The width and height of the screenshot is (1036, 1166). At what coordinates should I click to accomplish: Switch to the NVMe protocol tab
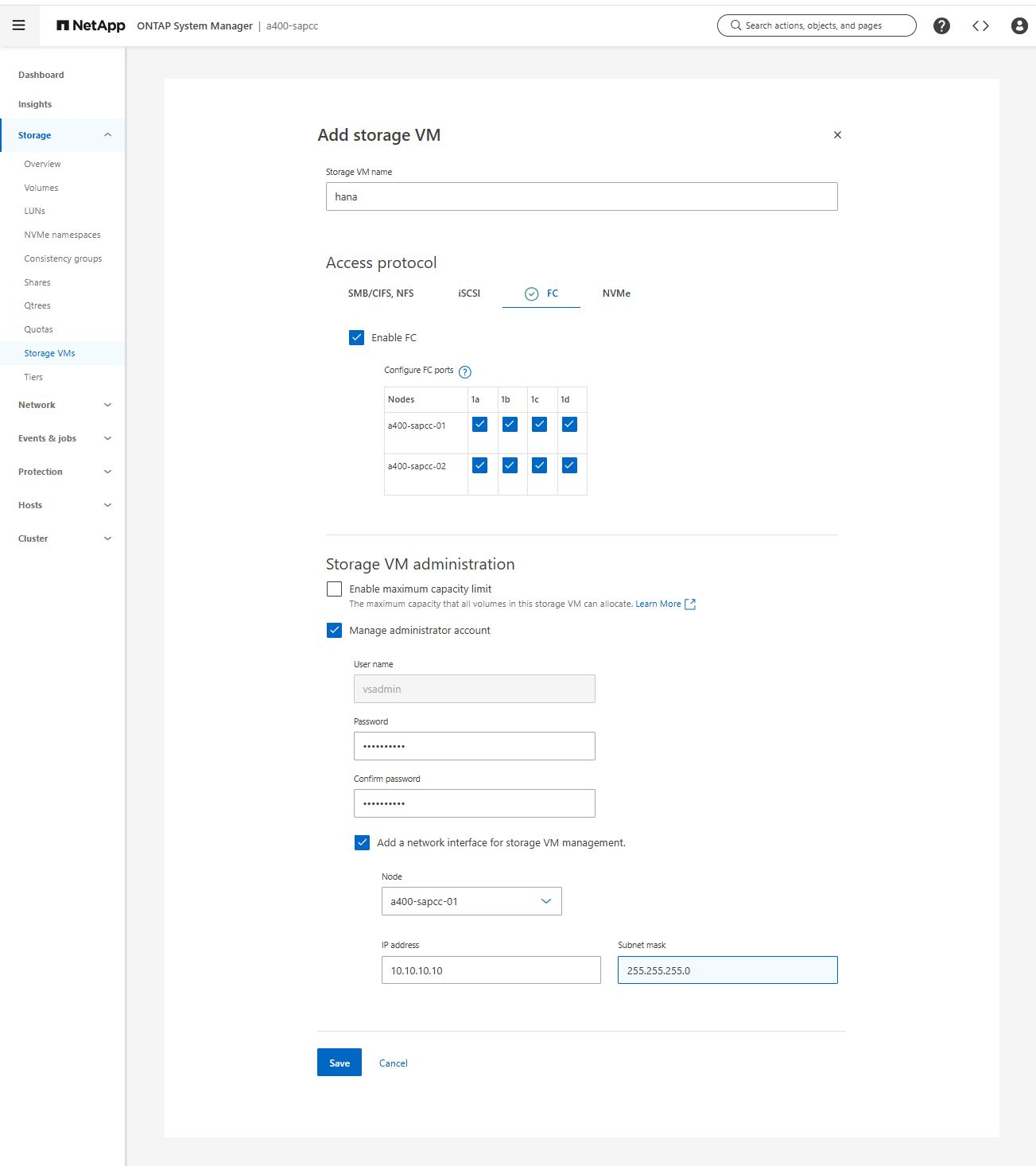616,293
